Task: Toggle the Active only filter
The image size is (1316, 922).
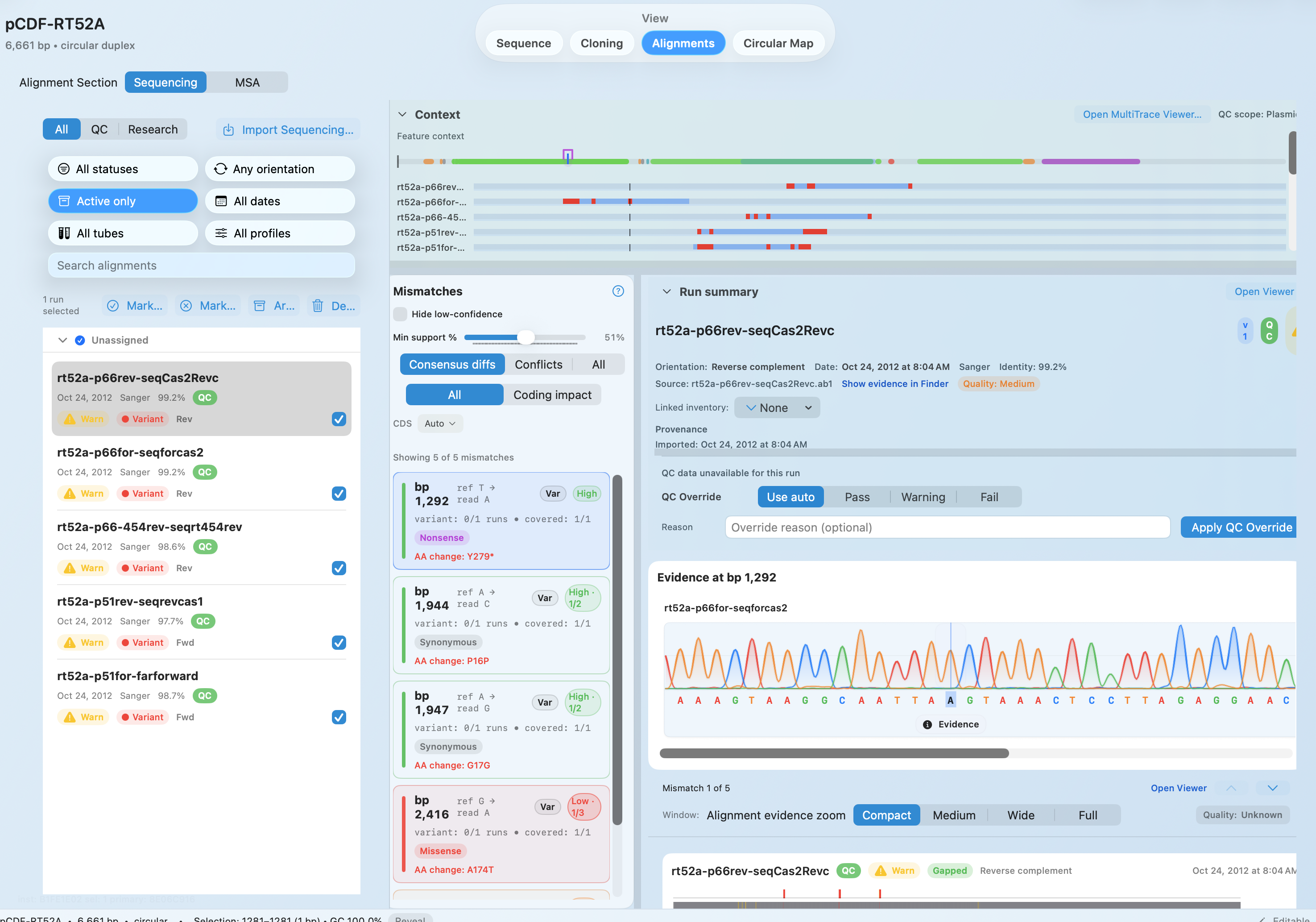Action: pos(123,201)
